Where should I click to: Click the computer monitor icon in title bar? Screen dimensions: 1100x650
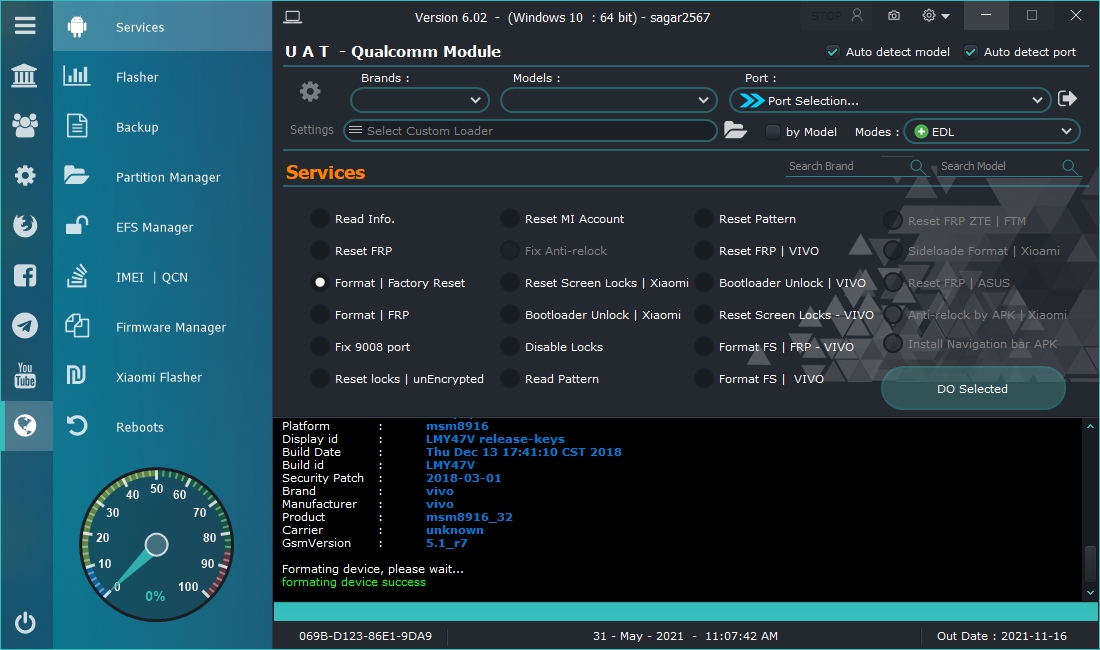click(293, 18)
